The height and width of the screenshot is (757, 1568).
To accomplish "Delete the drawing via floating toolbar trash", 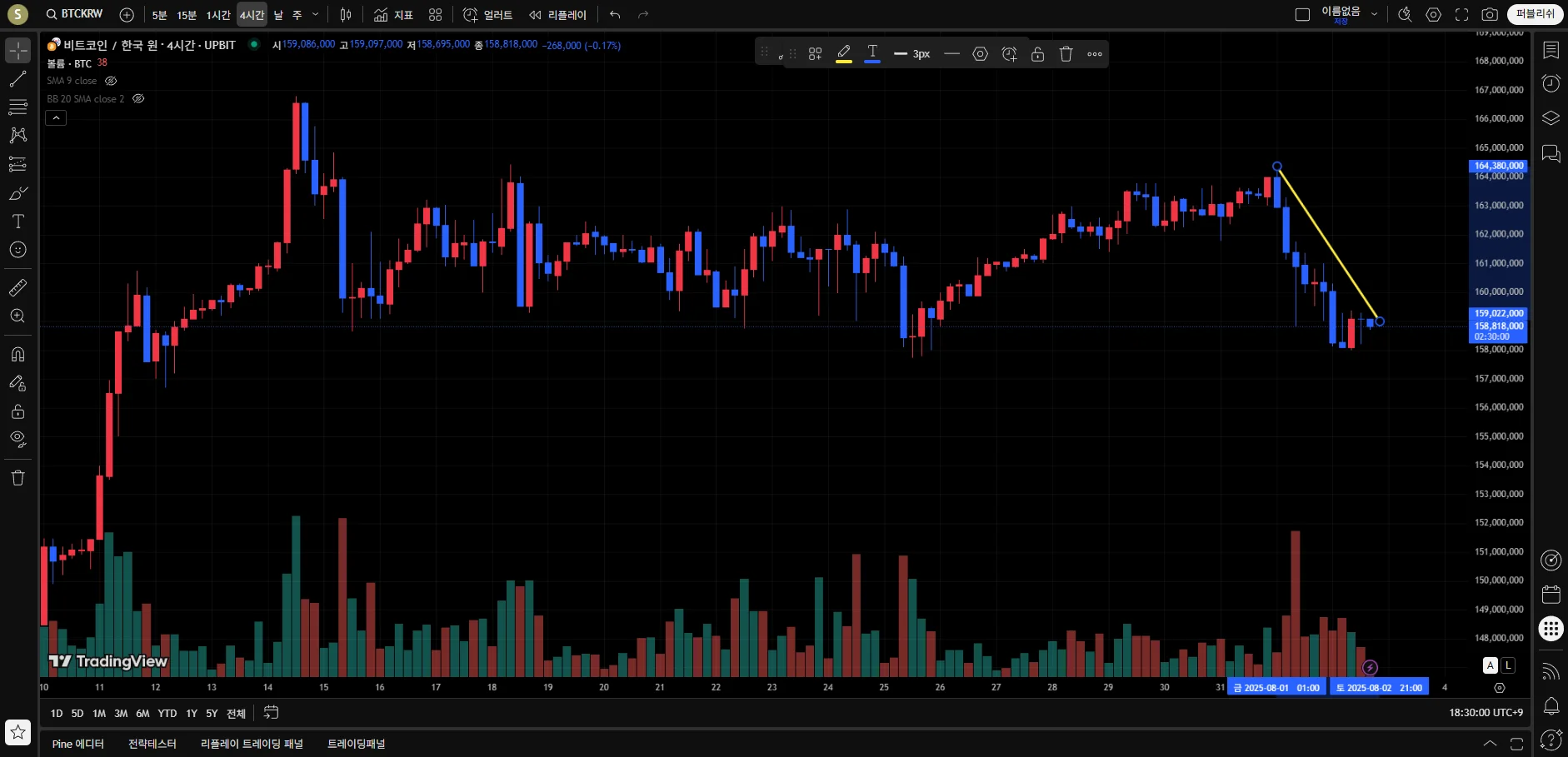I will pos(1066,54).
